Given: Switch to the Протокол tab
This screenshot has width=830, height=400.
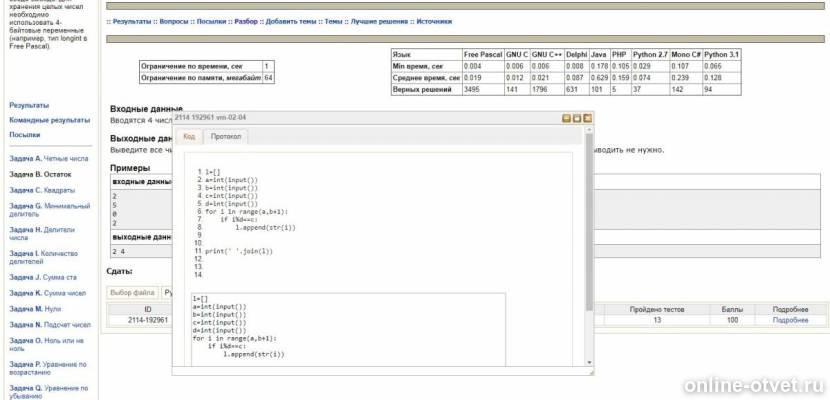Looking at the screenshot, I should 225,137.
